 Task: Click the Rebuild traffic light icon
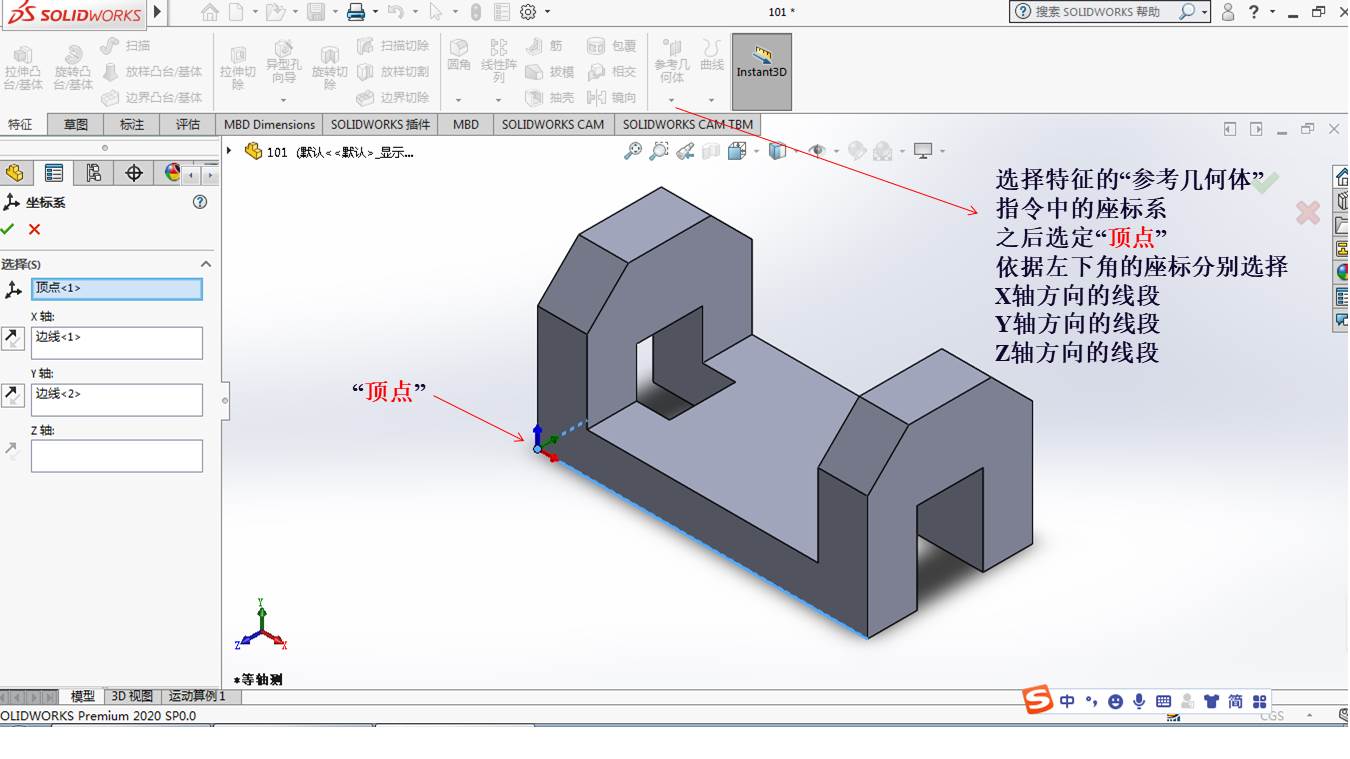point(475,12)
